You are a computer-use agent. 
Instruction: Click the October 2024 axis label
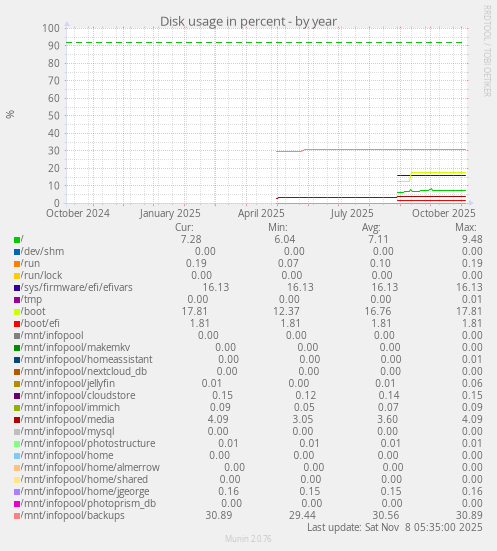pyautogui.click(x=78, y=213)
